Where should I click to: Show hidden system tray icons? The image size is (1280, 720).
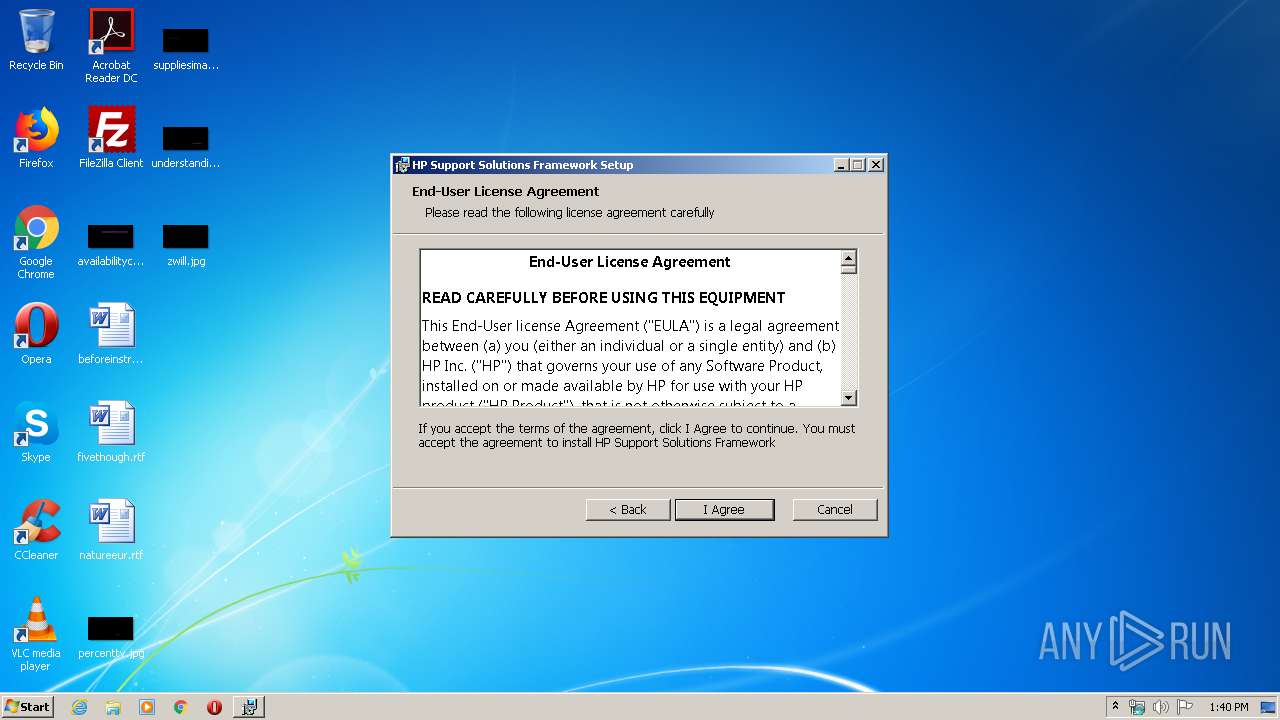[x=1115, y=707]
